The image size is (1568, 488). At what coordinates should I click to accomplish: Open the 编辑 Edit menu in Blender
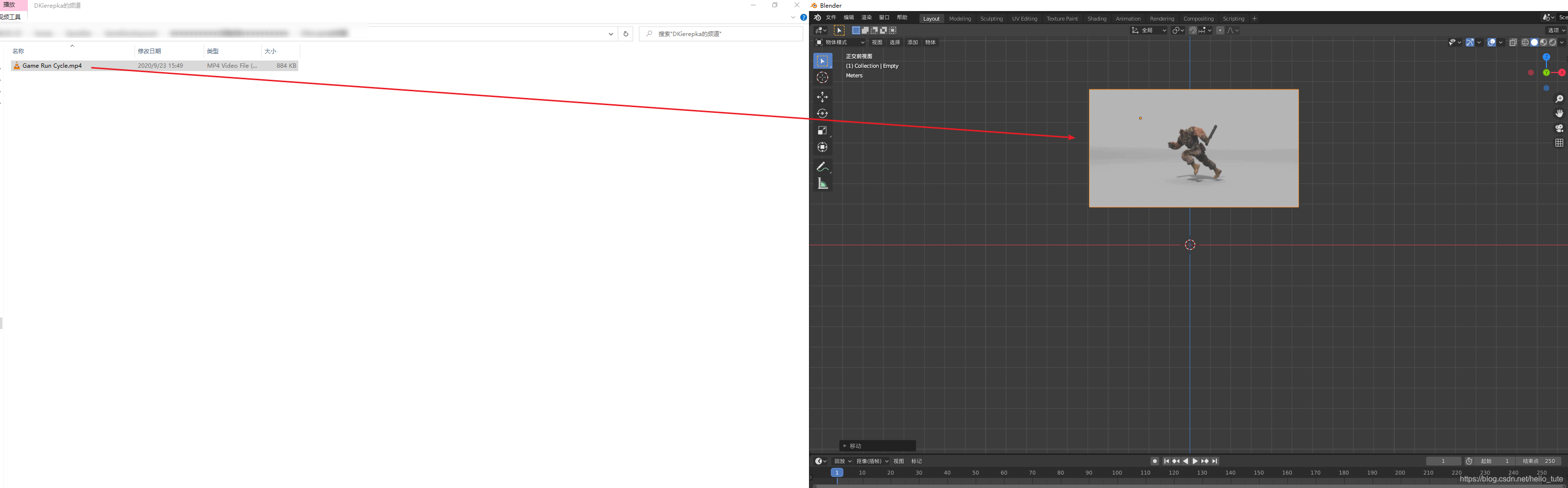coord(848,18)
